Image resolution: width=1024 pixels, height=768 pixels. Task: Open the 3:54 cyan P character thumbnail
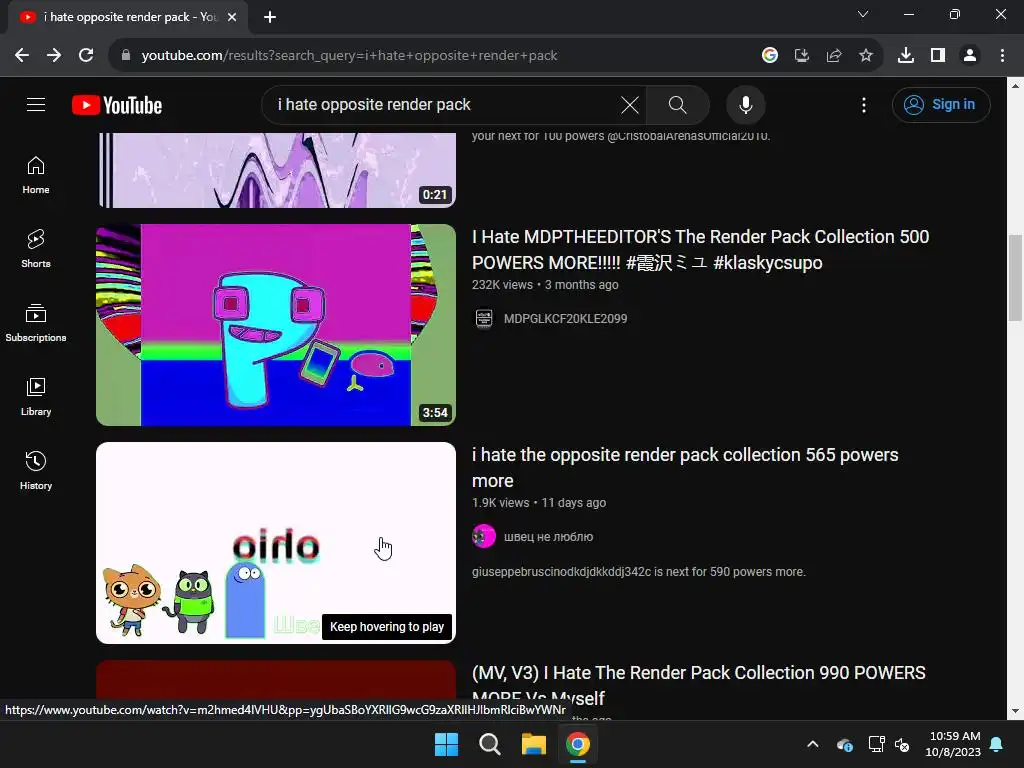[276, 325]
